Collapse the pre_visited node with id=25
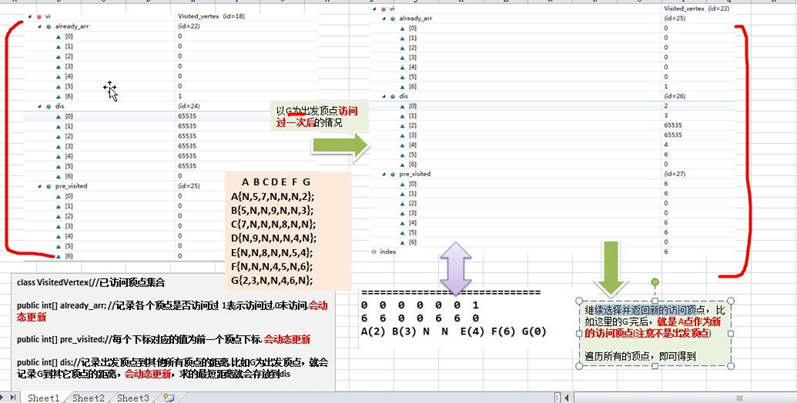Viewport: 797px width, 403px height. (40, 186)
